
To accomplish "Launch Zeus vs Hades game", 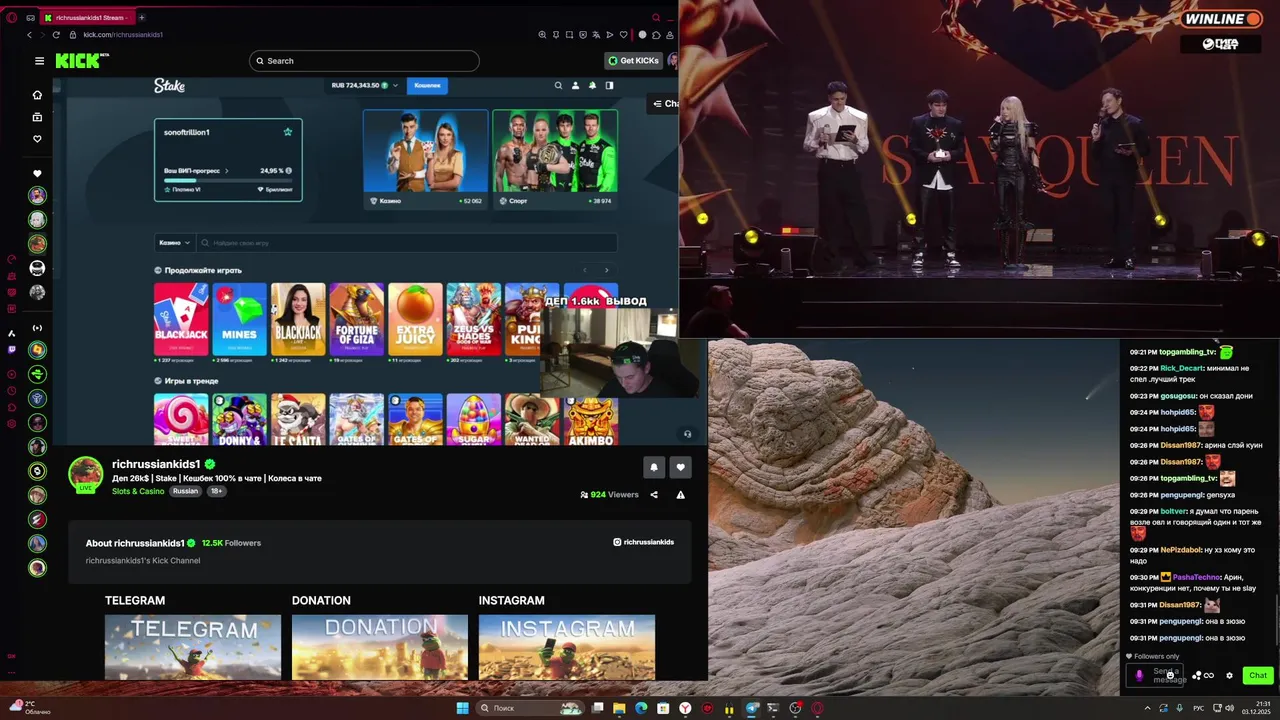I will pos(474,319).
